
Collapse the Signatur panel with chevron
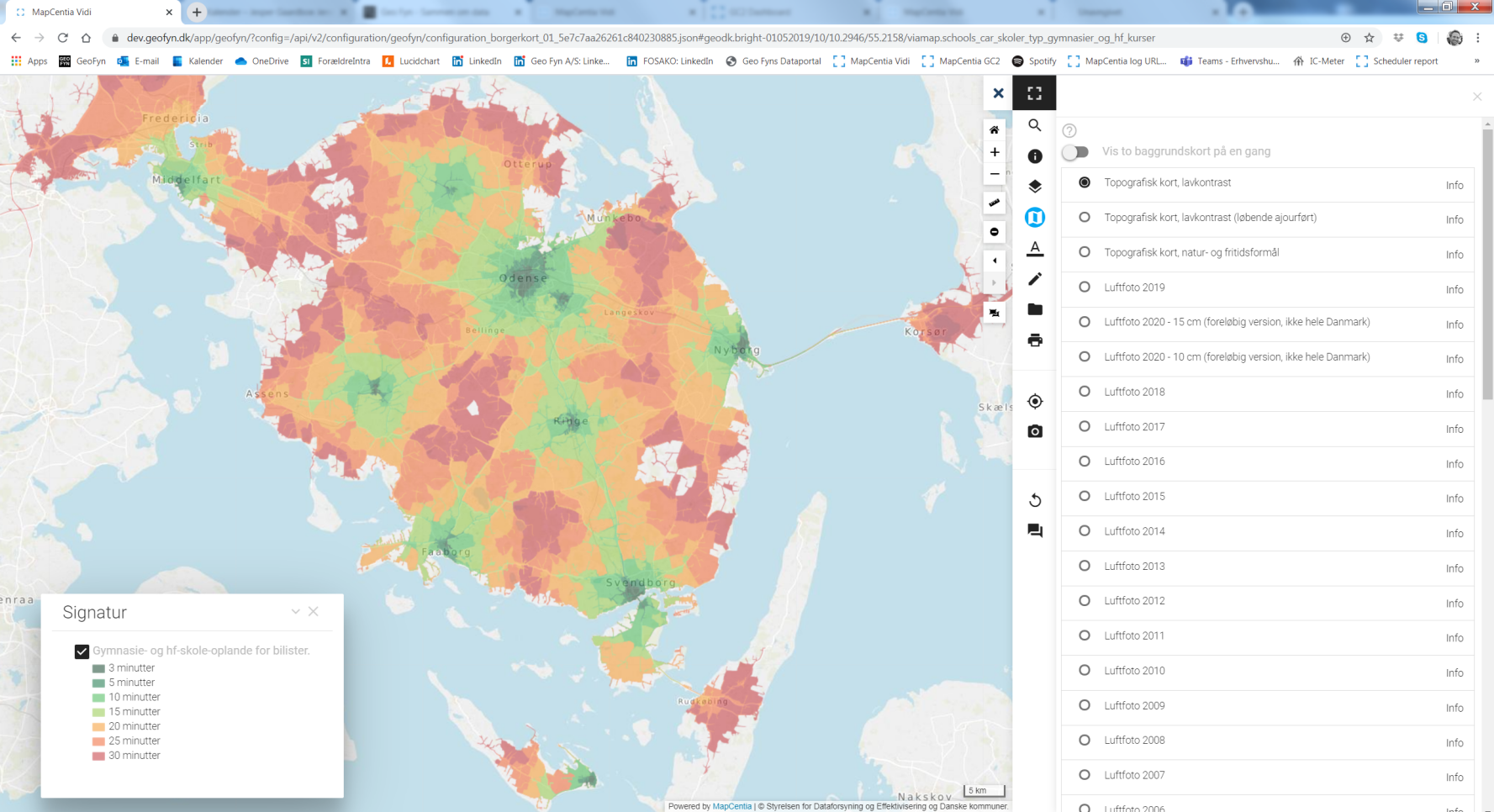click(x=295, y=611)
